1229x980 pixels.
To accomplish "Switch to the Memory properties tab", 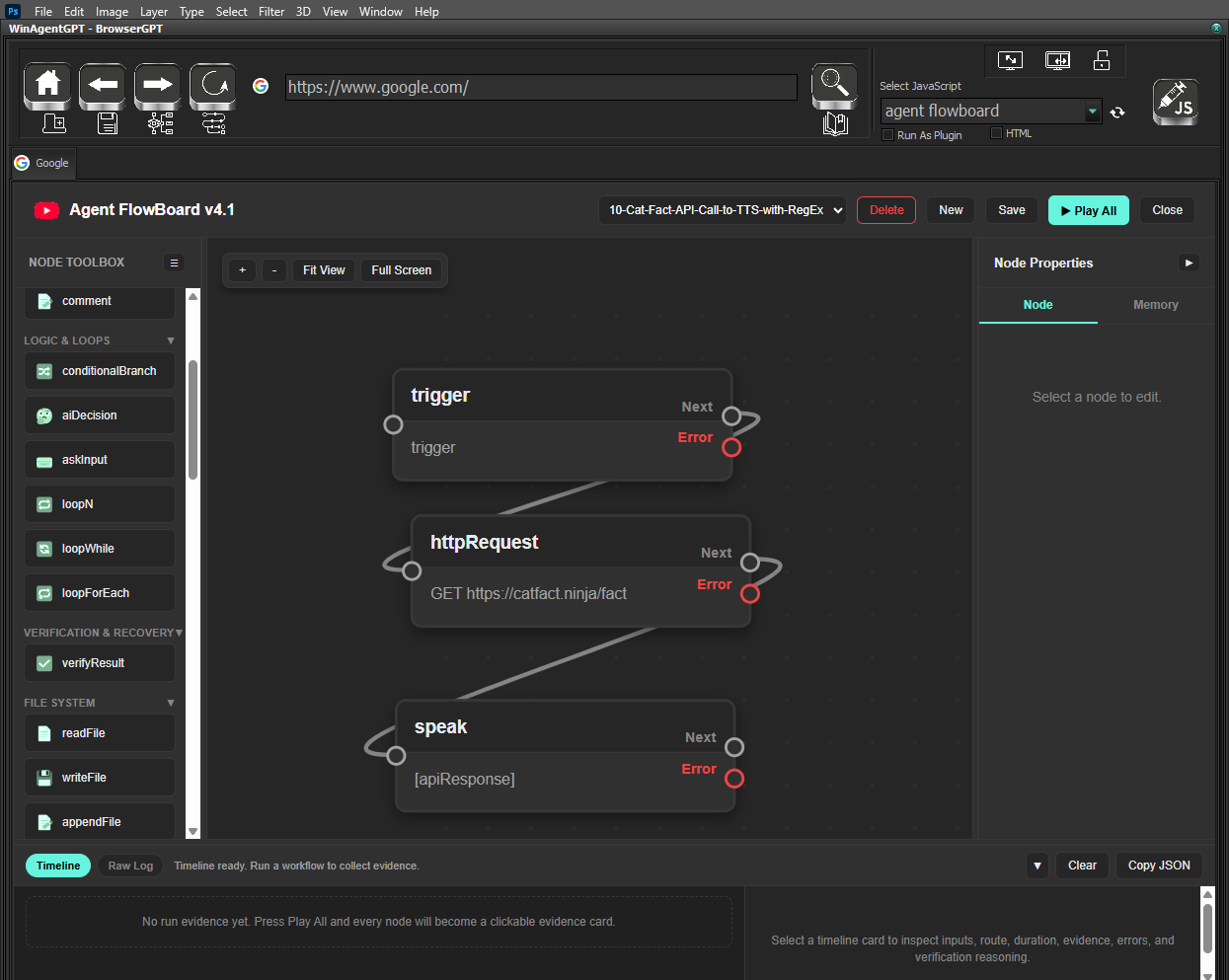I will (1155, 305).
